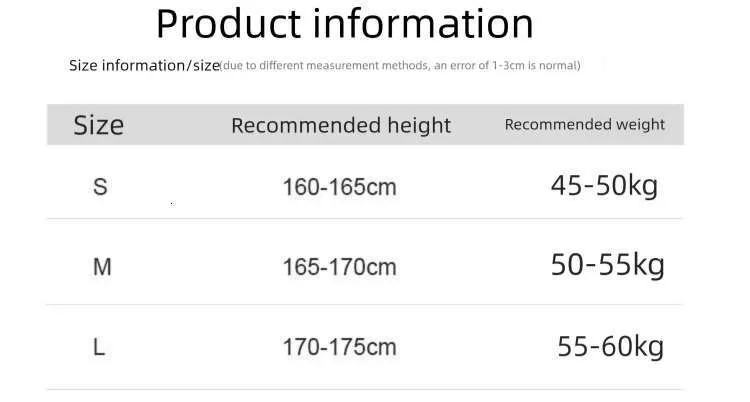The image size is (750, 402).
Task: Select the 55-60kg weight value
Action: pos(610,346)
